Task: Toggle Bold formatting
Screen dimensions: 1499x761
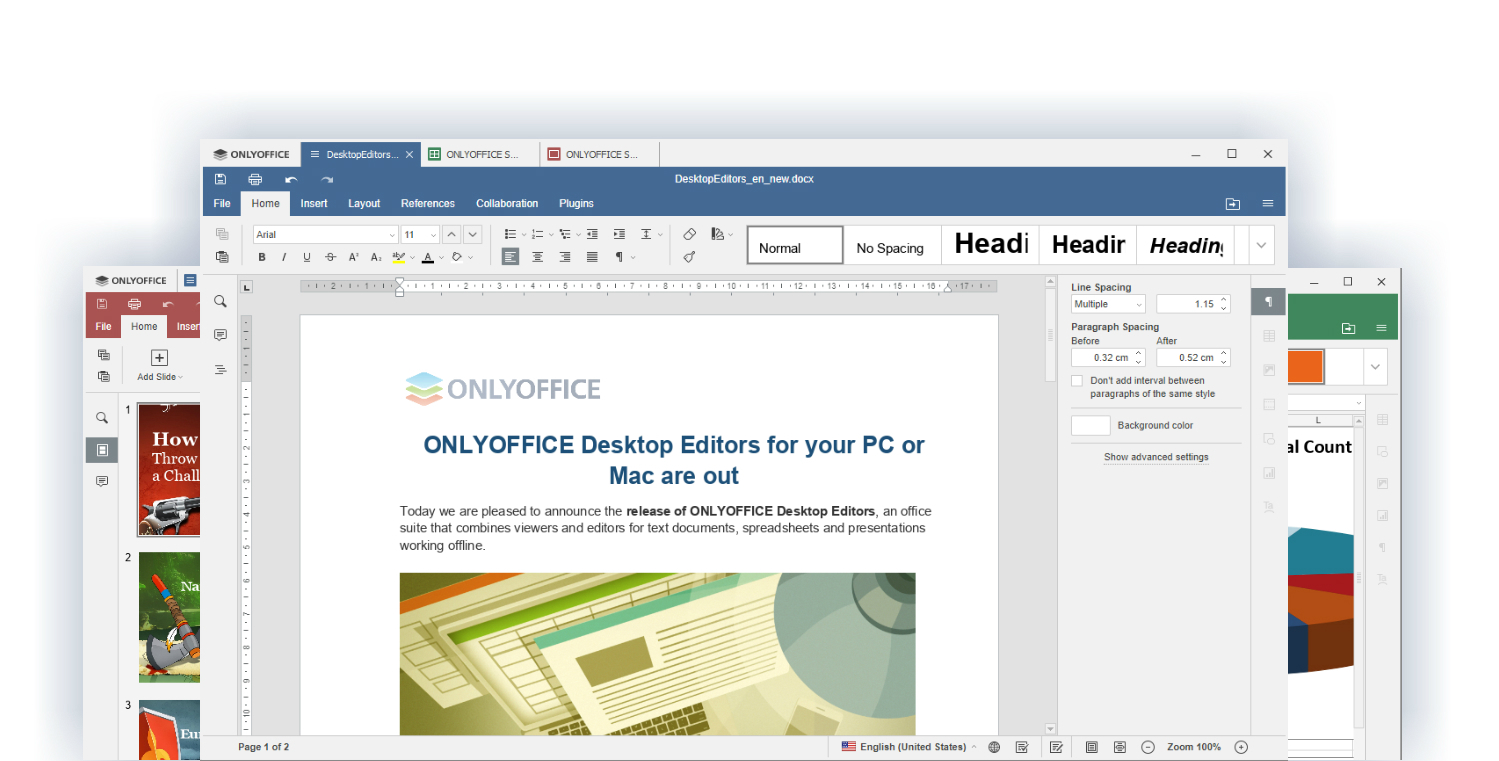Action: coord(262,257)
